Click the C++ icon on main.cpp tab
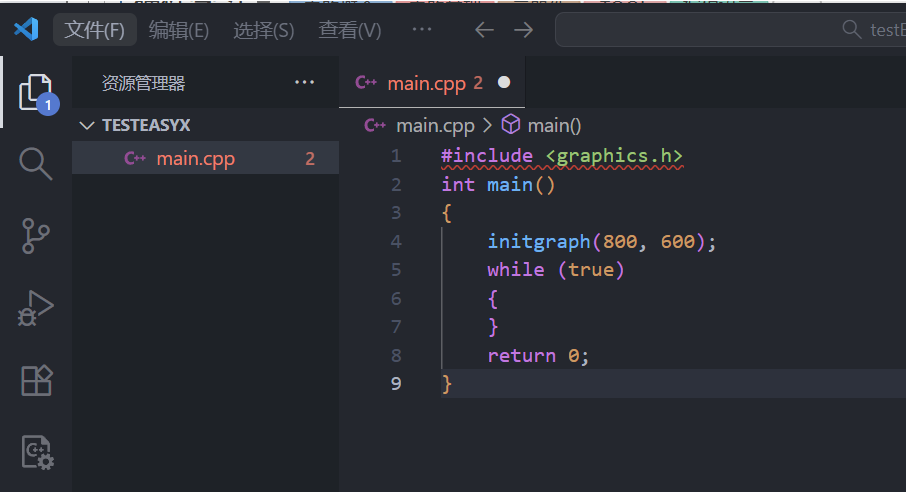The image size is (906, 492). (366, 83)
